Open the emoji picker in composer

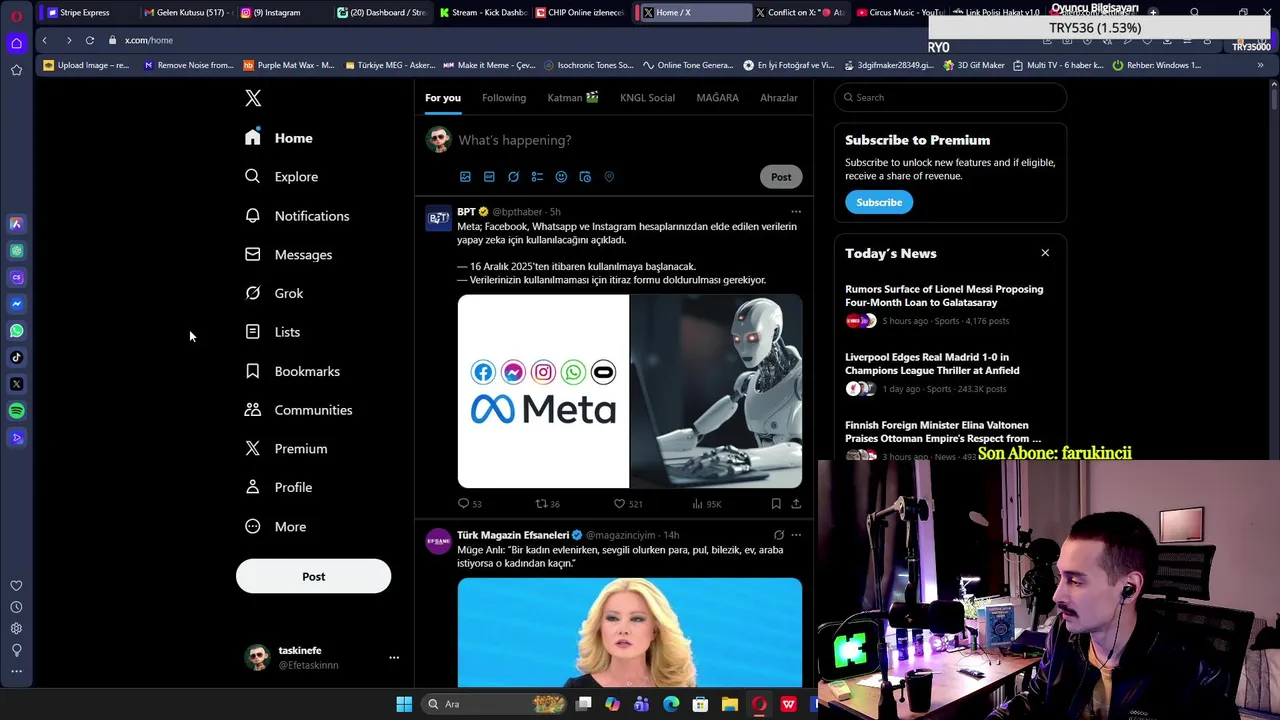(x=561, y=177)
